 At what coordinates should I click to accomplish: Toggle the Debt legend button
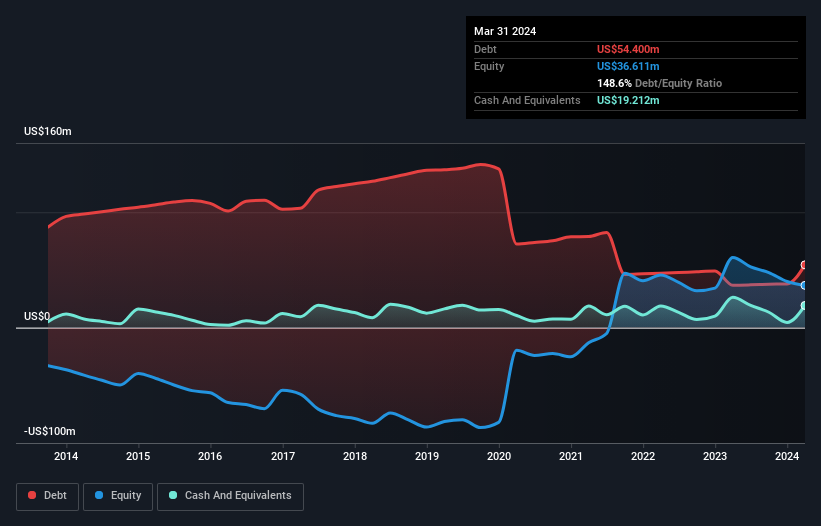pyautogui.click(x=48, y=496)
